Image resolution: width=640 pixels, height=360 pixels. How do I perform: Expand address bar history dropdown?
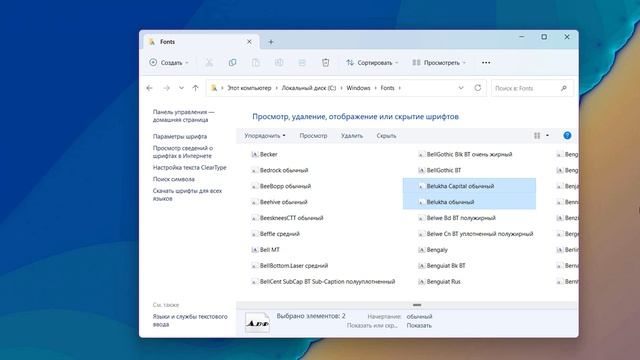pyautogui.click(x=461, y=88)
